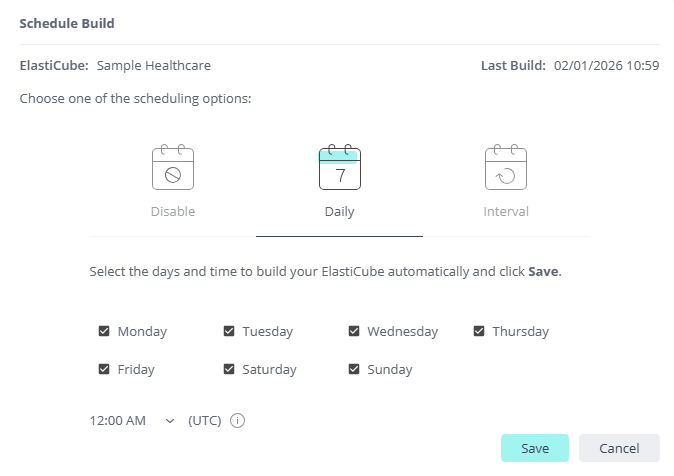Toggle the Wednesday checkbox
The image size is (674, 476).
[354, 331]
